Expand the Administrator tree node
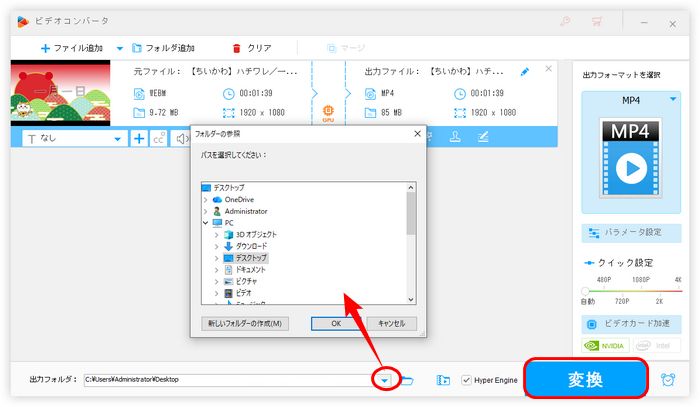Image resolution: width=700 pixels, height=407 pixels. click(205, 212)
